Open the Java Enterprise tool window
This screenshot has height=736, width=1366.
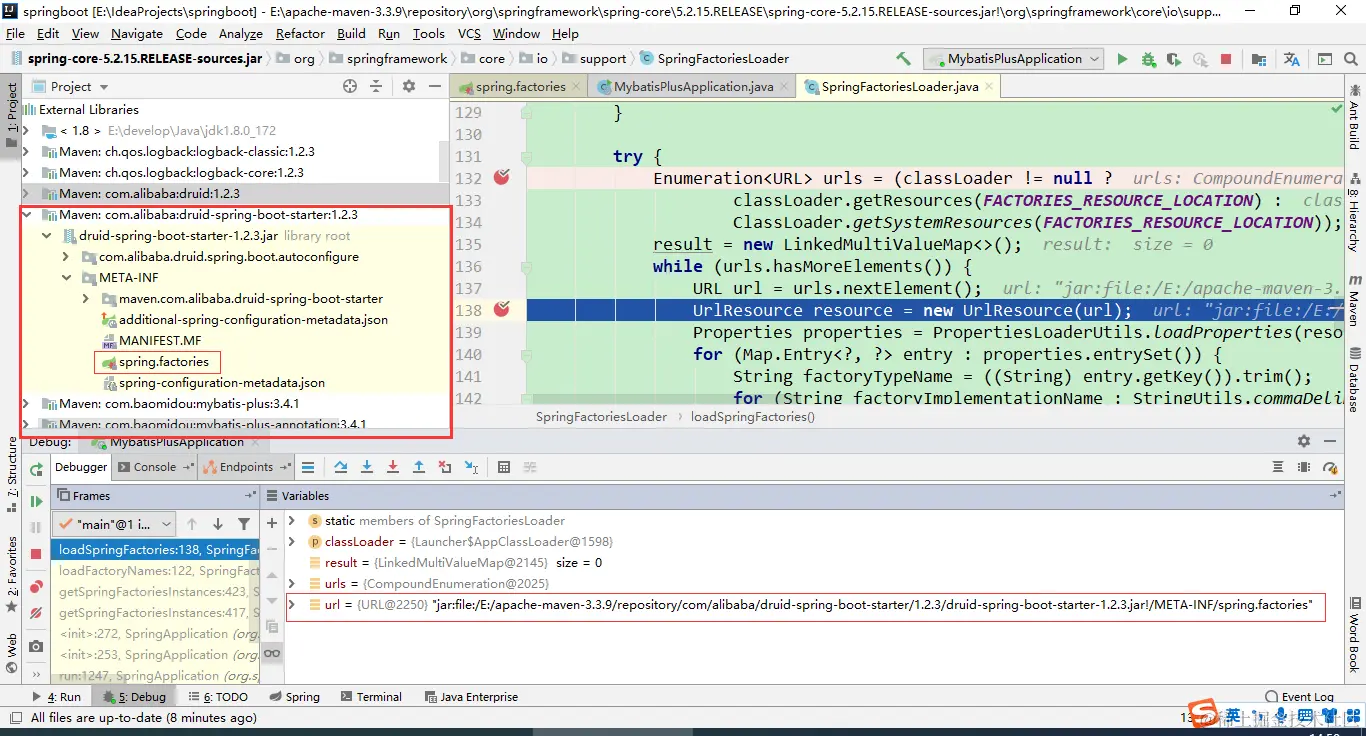coord(472,697)
